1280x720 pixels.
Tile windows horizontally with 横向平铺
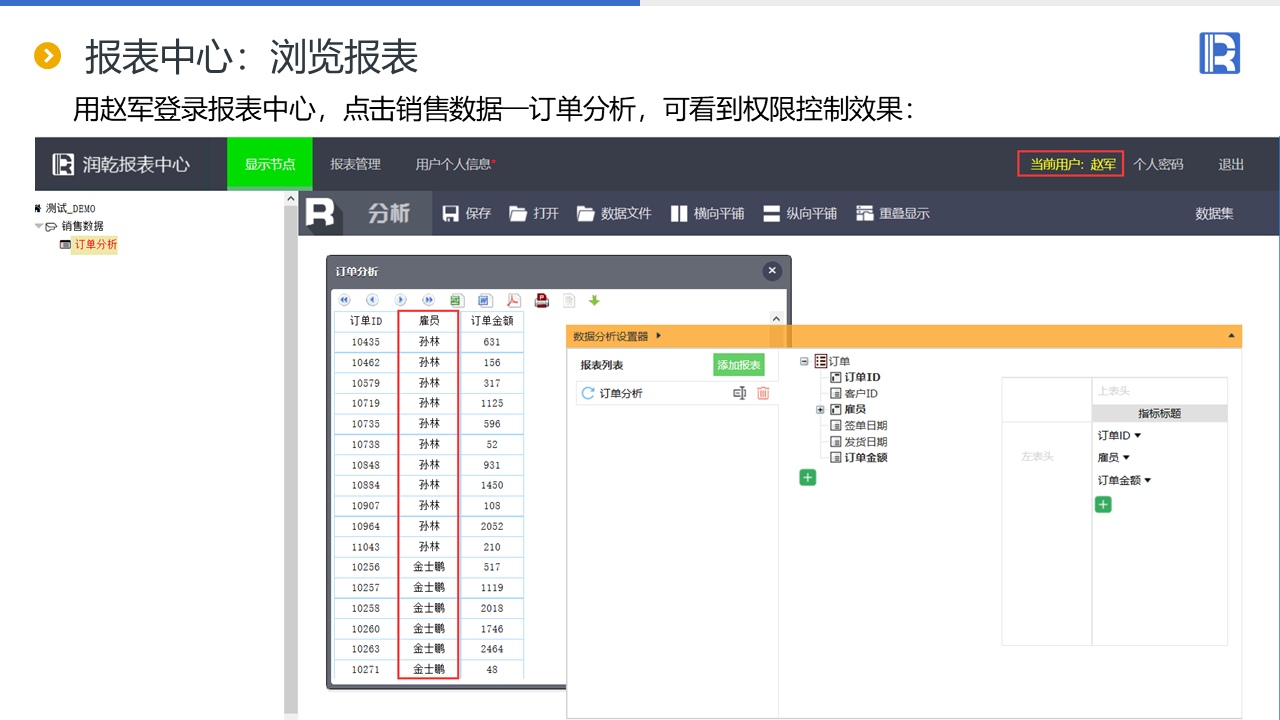point(707,213)
